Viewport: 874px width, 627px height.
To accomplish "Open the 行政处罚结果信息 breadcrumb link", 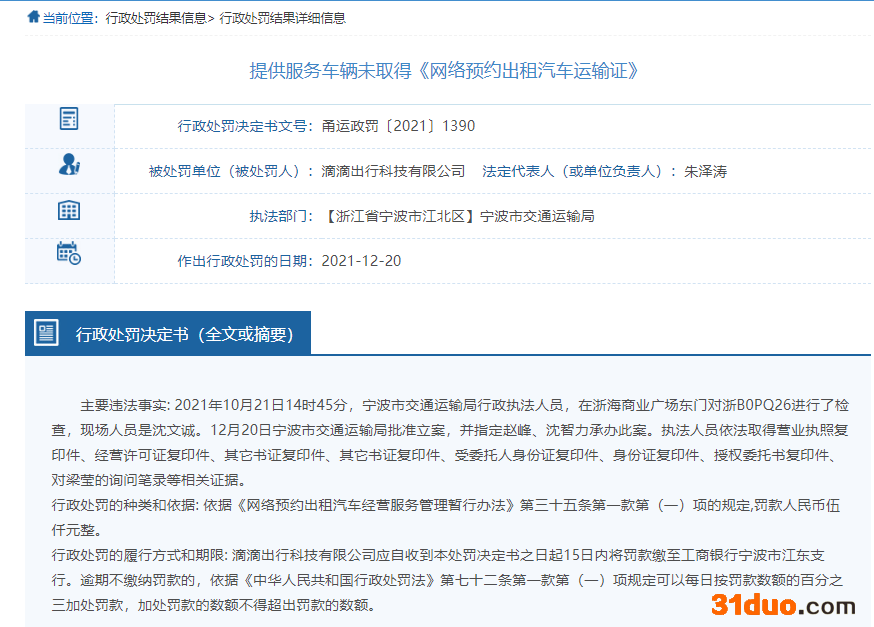I will (x=156, y=18).
